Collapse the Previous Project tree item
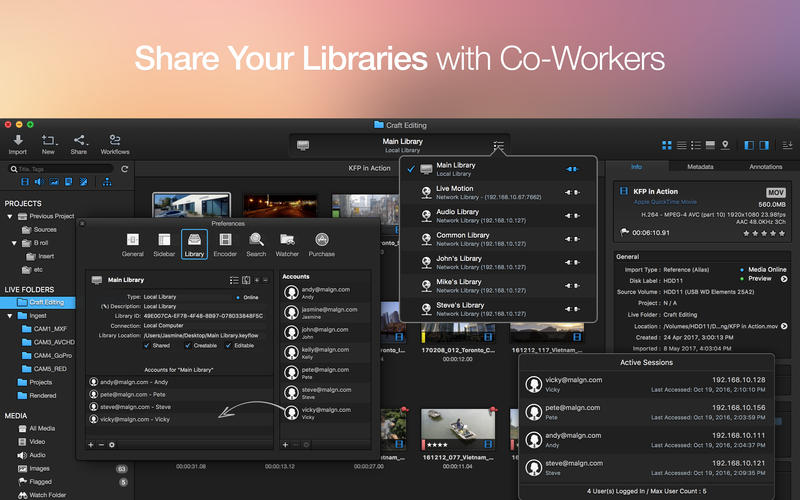 (10, 216)
